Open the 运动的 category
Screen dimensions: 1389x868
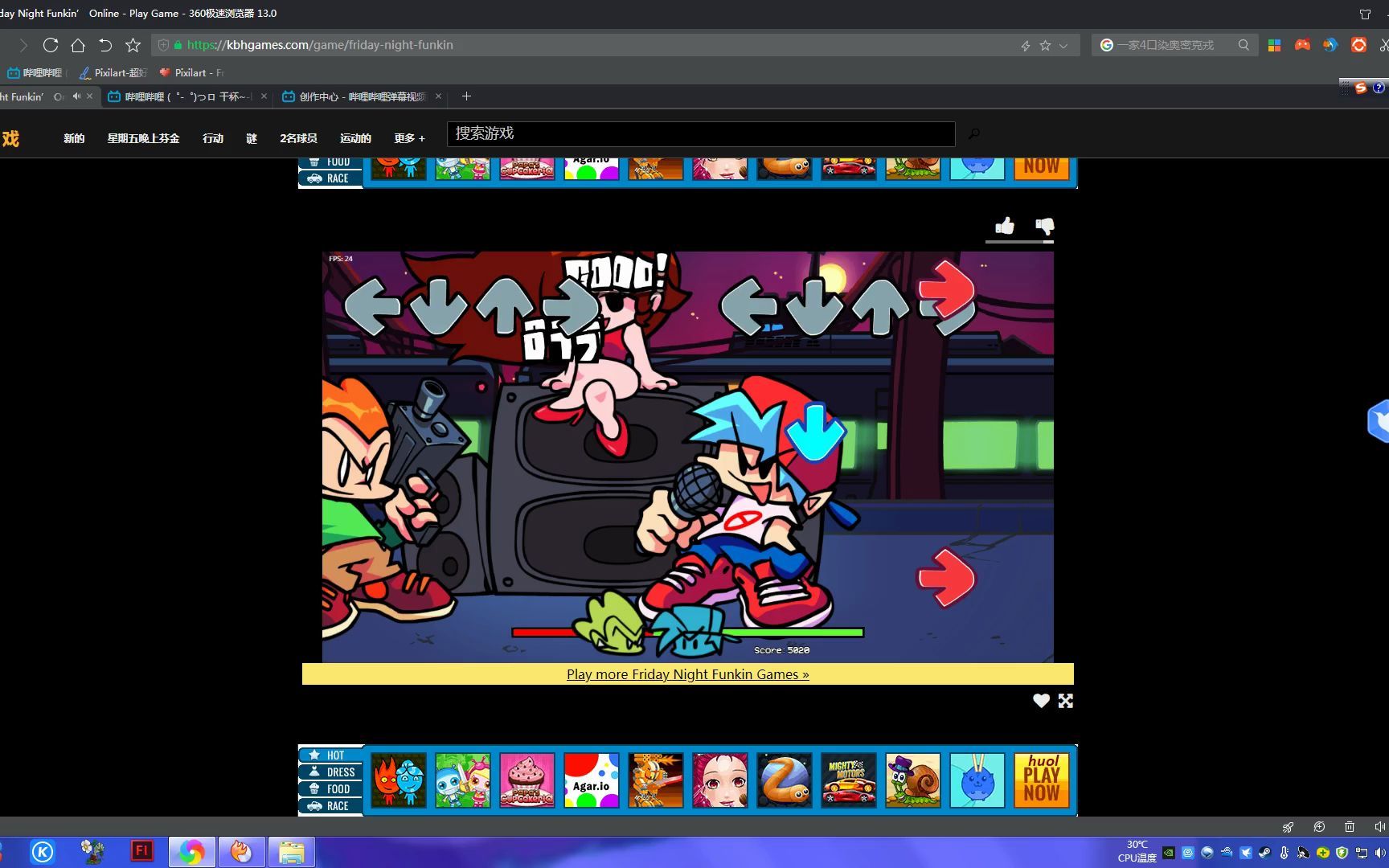coord(355,138)
